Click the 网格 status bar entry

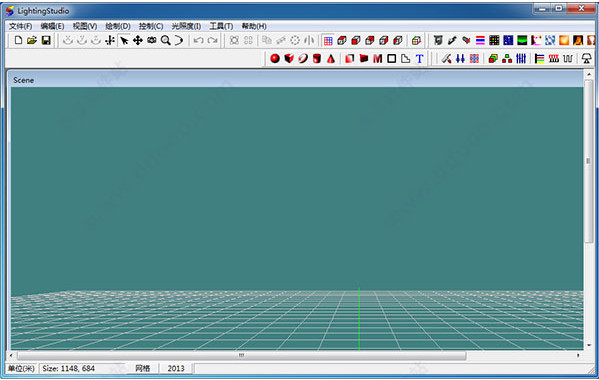pyautogui.click(x=142, y=369)
